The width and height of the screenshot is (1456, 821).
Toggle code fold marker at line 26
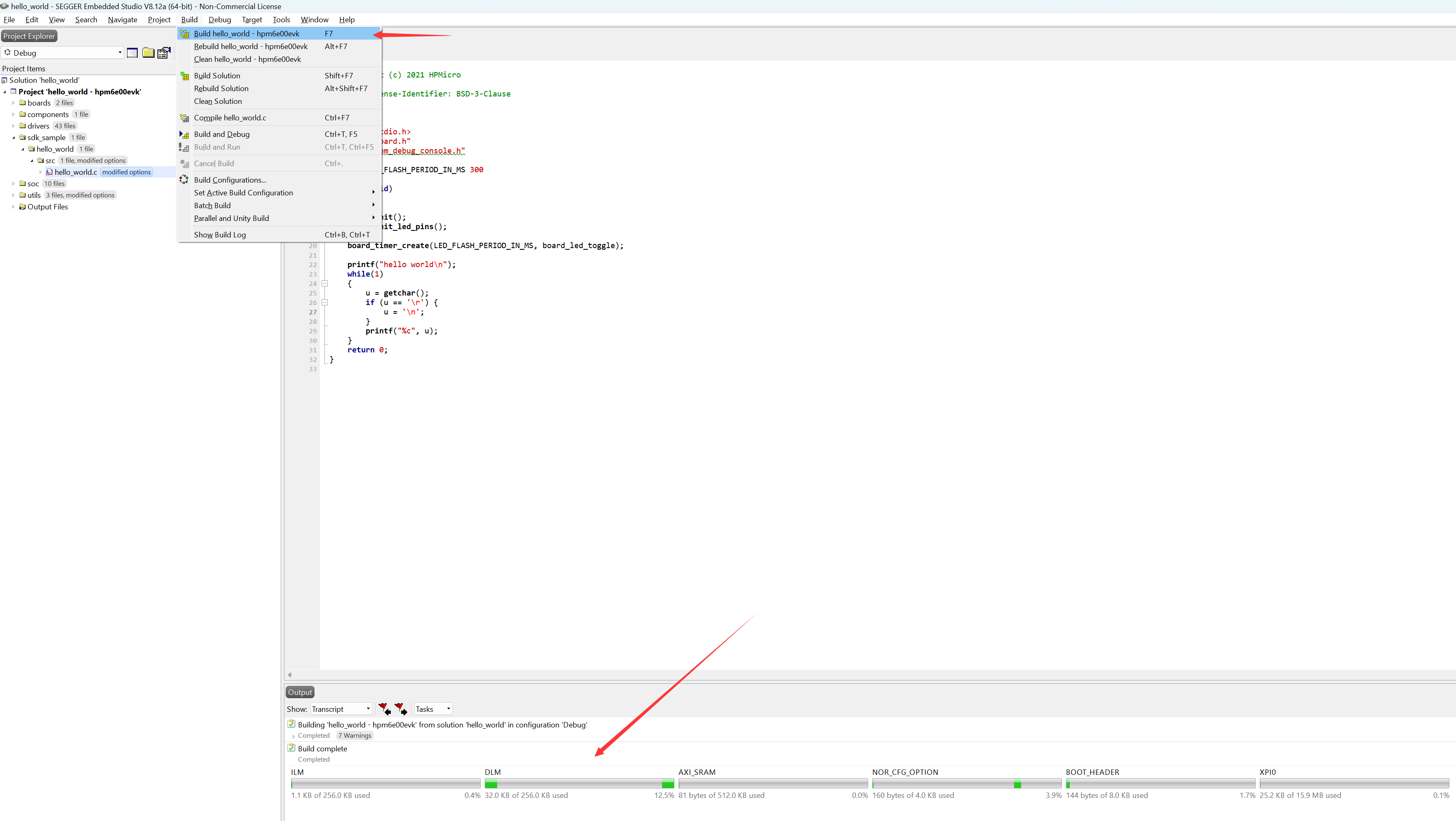pos(325,302)
